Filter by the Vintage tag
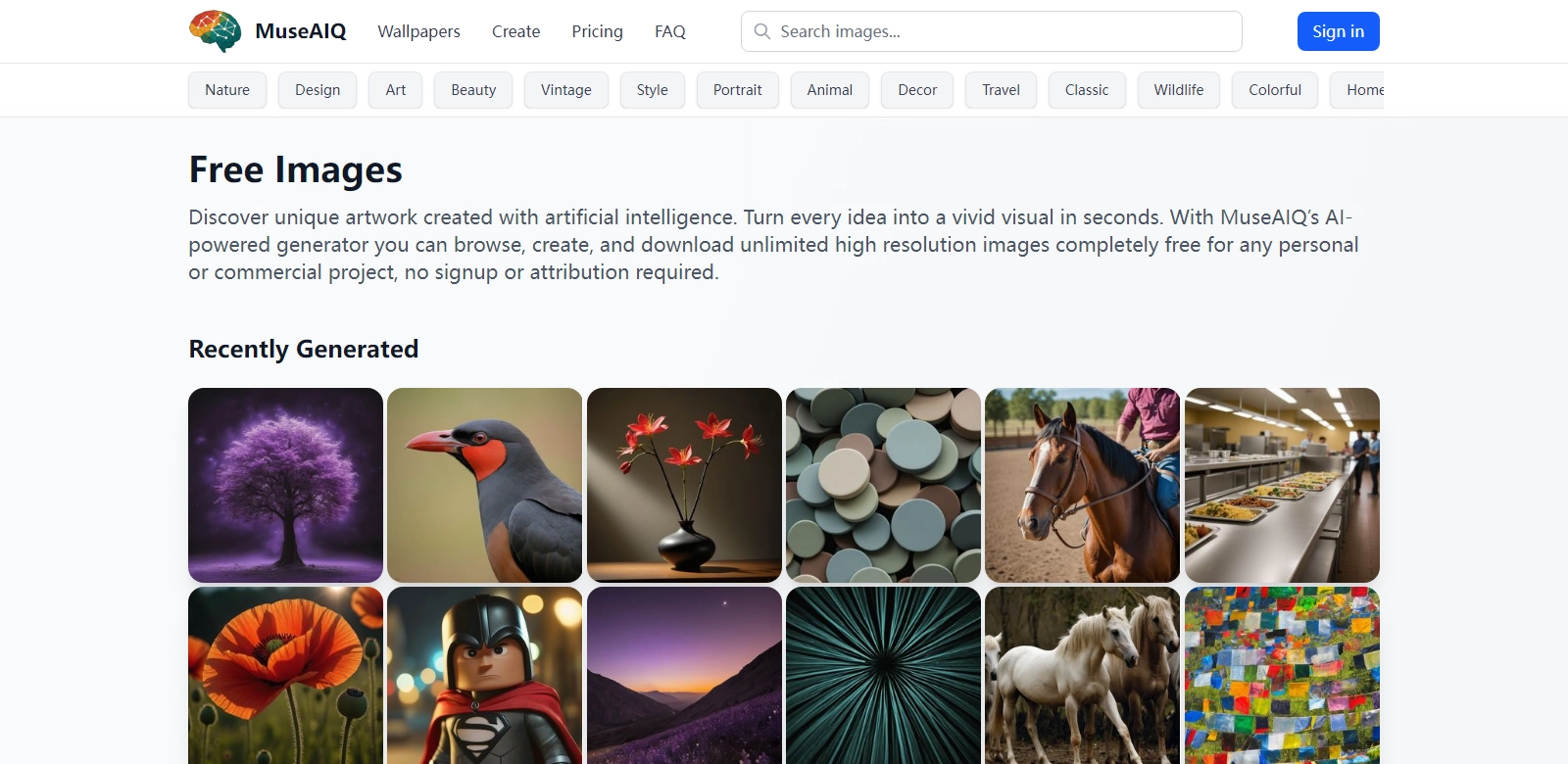This screenshot has height=764, width=1568. [566, 90]
